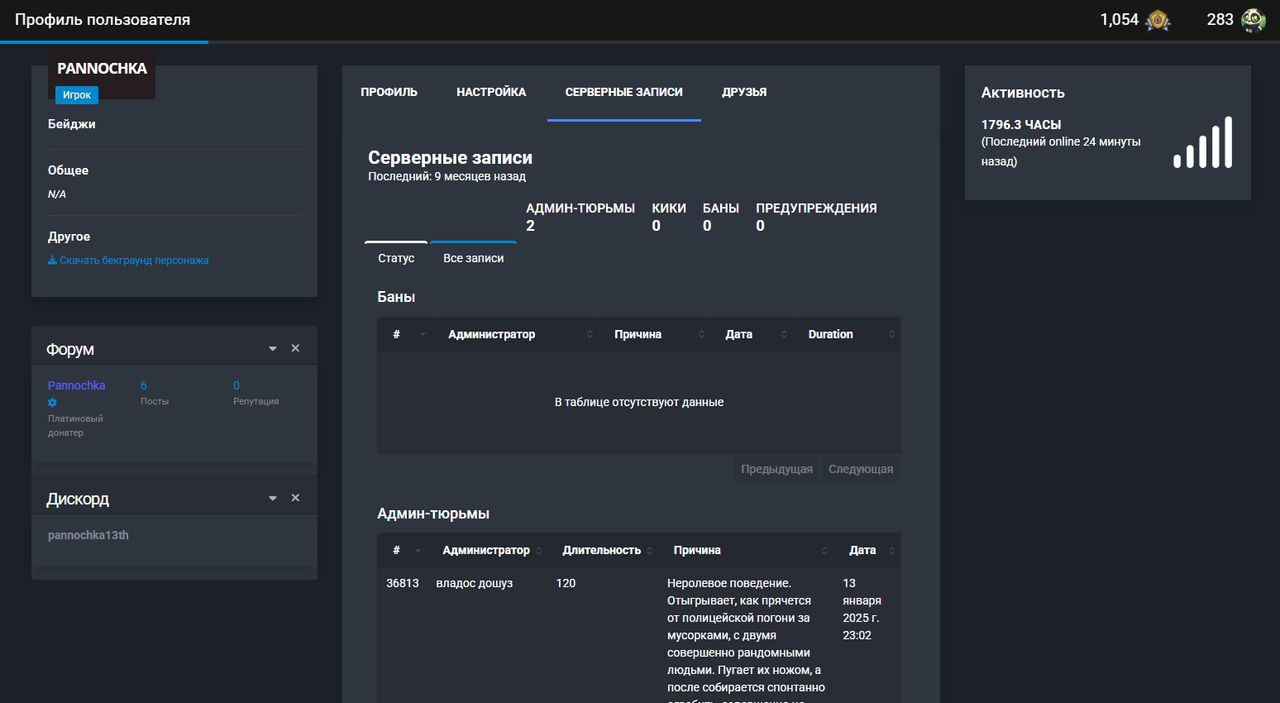Click the Платиновый донатер label
The width and height of the screenshot is (1280, 703).
tap(75, 426)
